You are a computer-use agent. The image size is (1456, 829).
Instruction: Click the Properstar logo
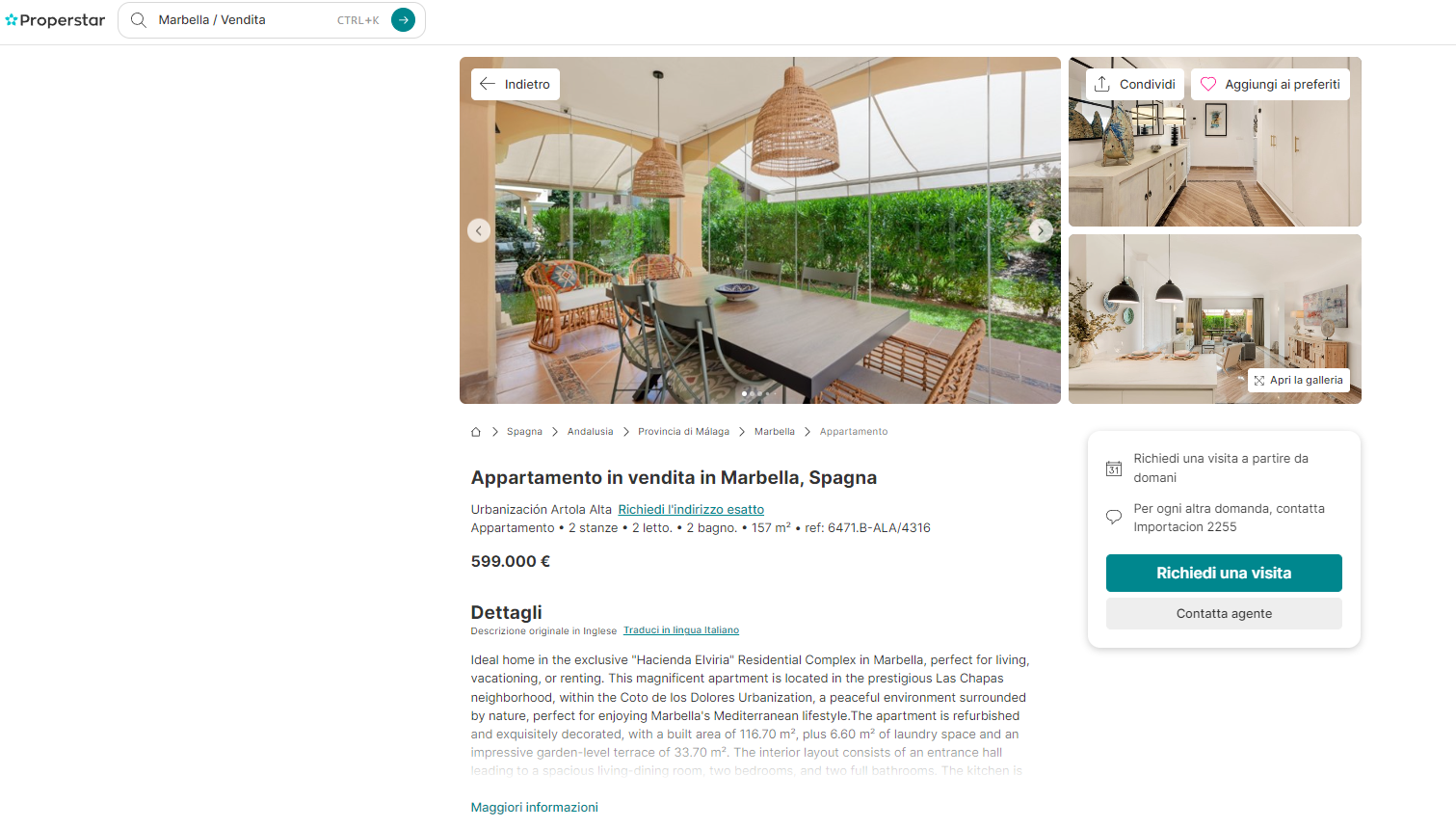[55, 20]
